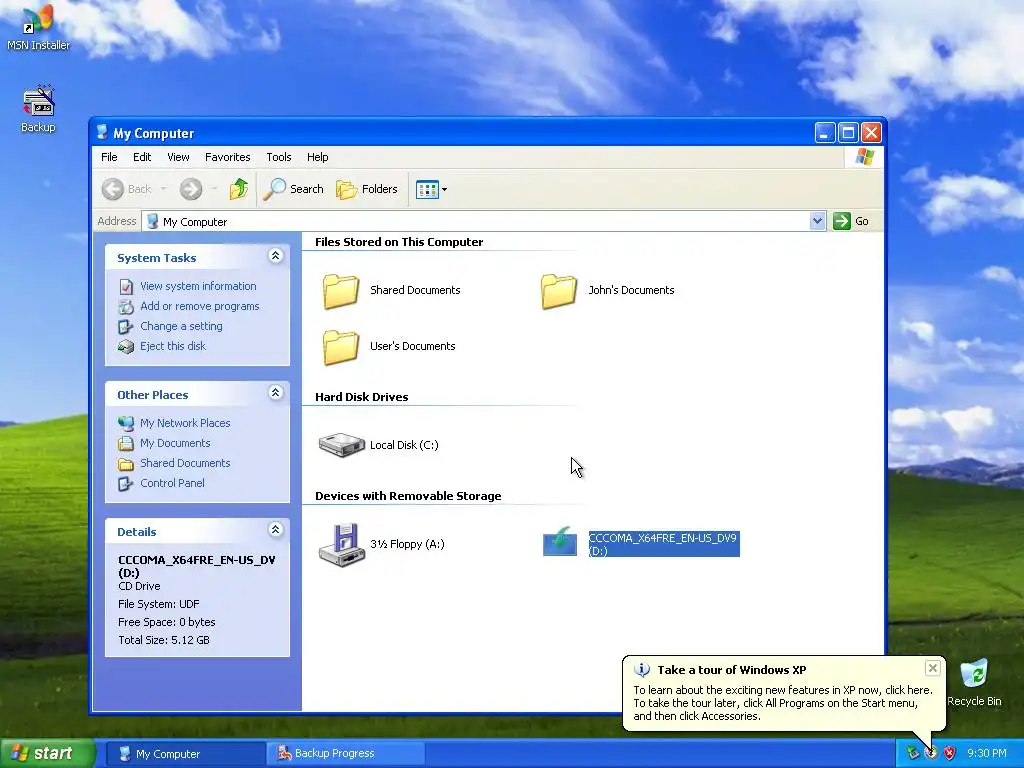Toggle the Folders pane button

[367, 189]
